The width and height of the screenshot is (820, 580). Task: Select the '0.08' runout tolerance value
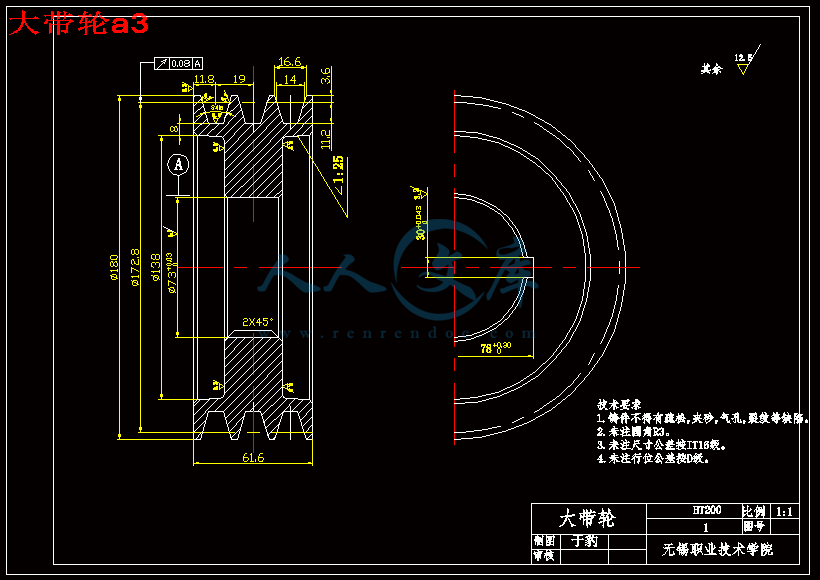pyautogui.click(x=181, y=63)
